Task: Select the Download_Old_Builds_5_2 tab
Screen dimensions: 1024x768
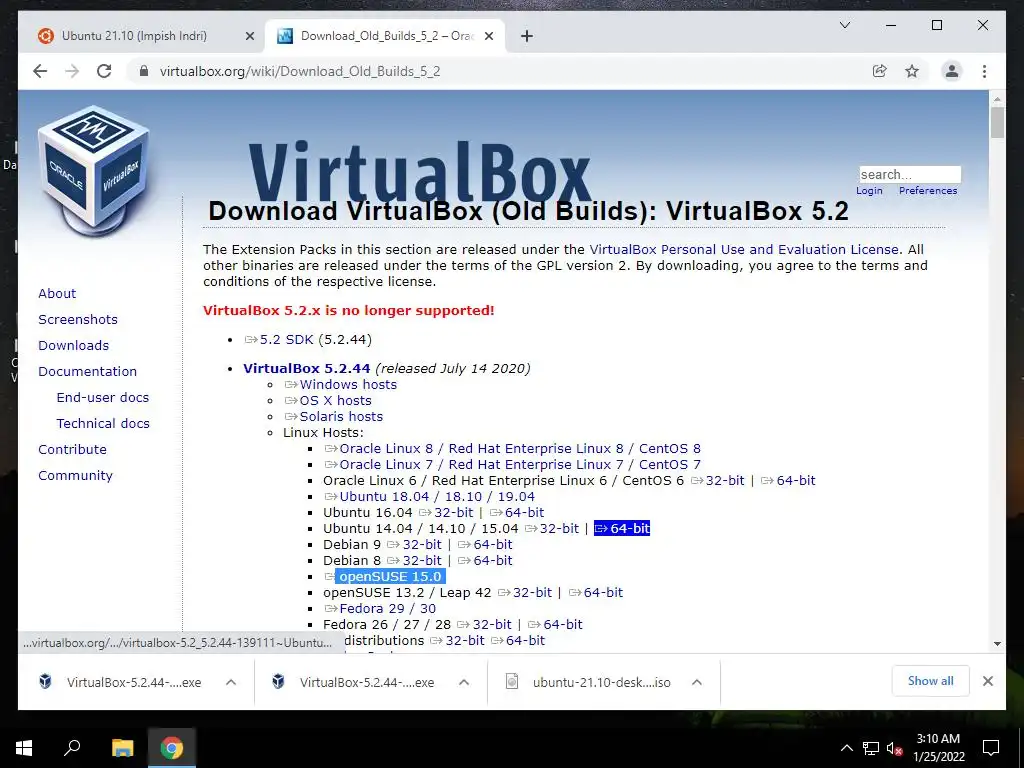Action: click(385, 36)
